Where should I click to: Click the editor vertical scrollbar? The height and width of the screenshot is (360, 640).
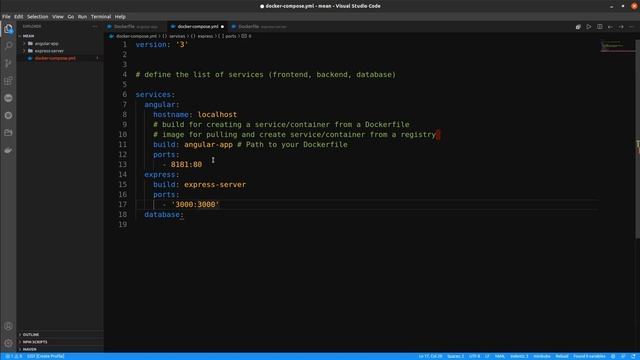[638, 139]
